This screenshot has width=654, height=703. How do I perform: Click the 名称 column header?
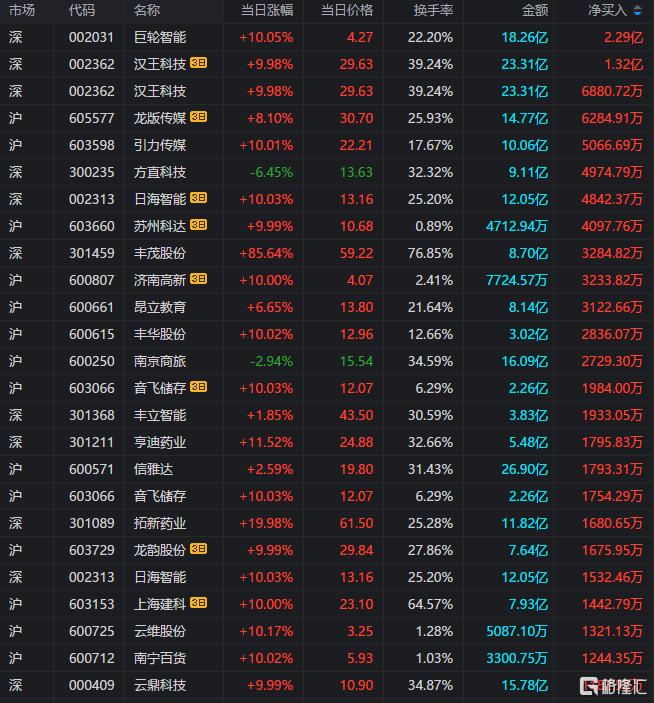147,10
